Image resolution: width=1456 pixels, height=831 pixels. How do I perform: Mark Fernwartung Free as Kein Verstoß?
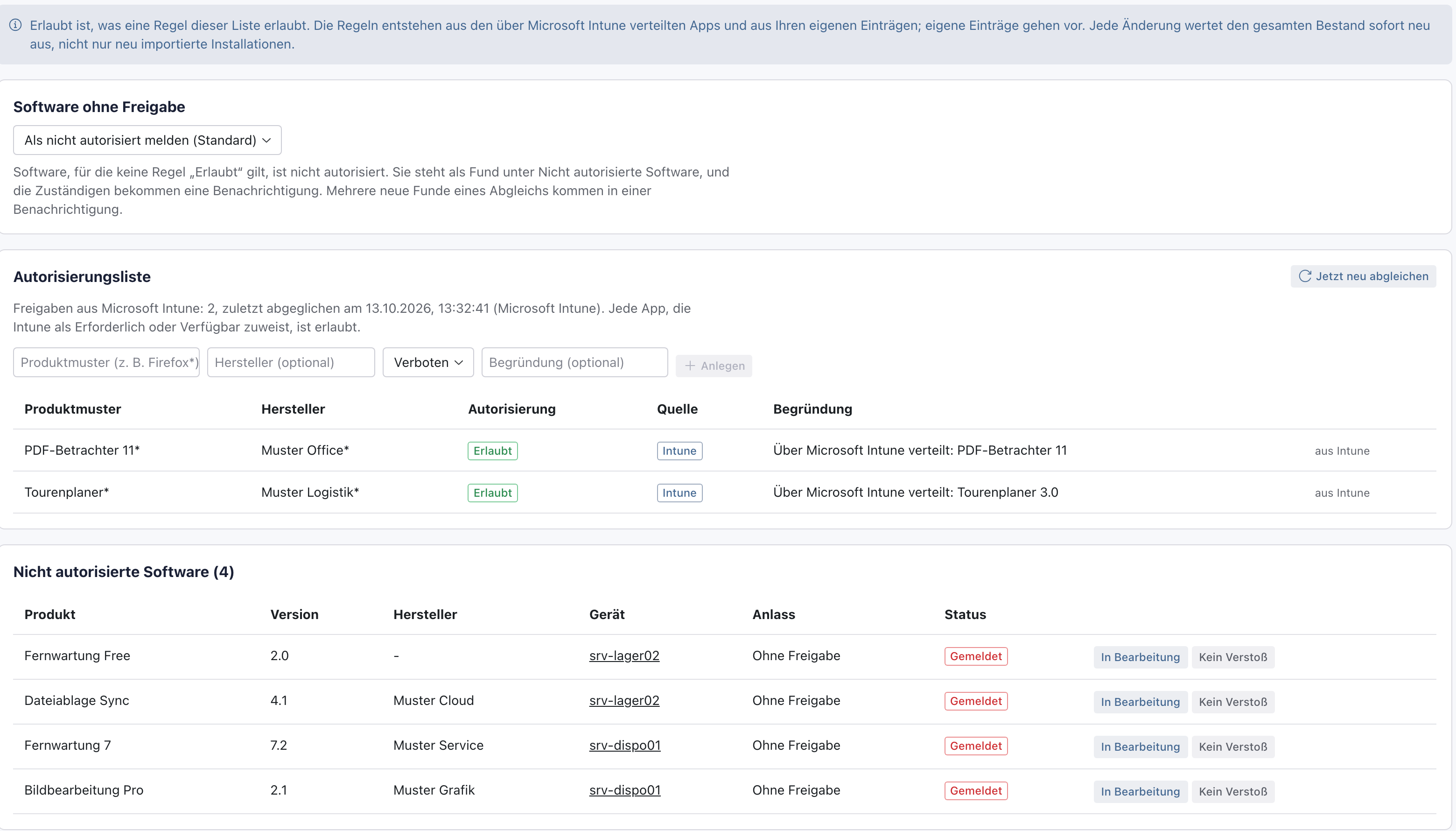point(1233,657)
